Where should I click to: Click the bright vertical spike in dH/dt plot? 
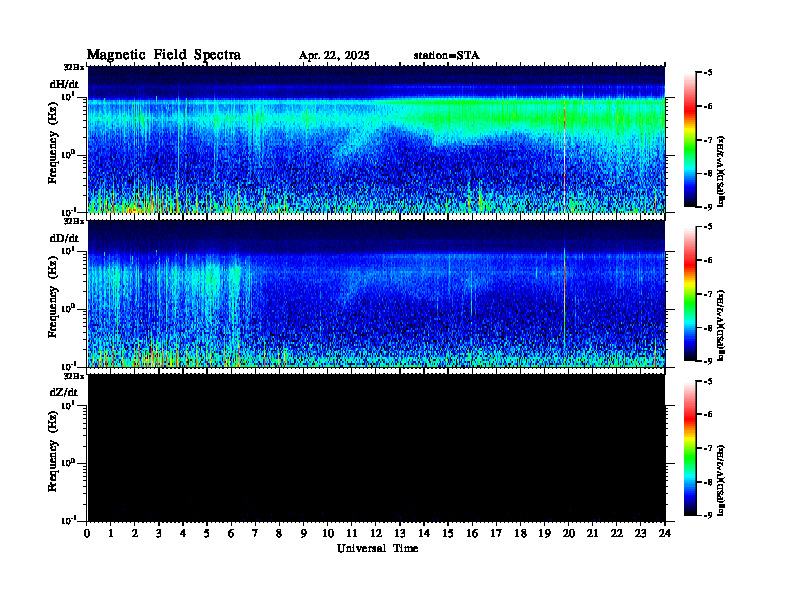565,157
